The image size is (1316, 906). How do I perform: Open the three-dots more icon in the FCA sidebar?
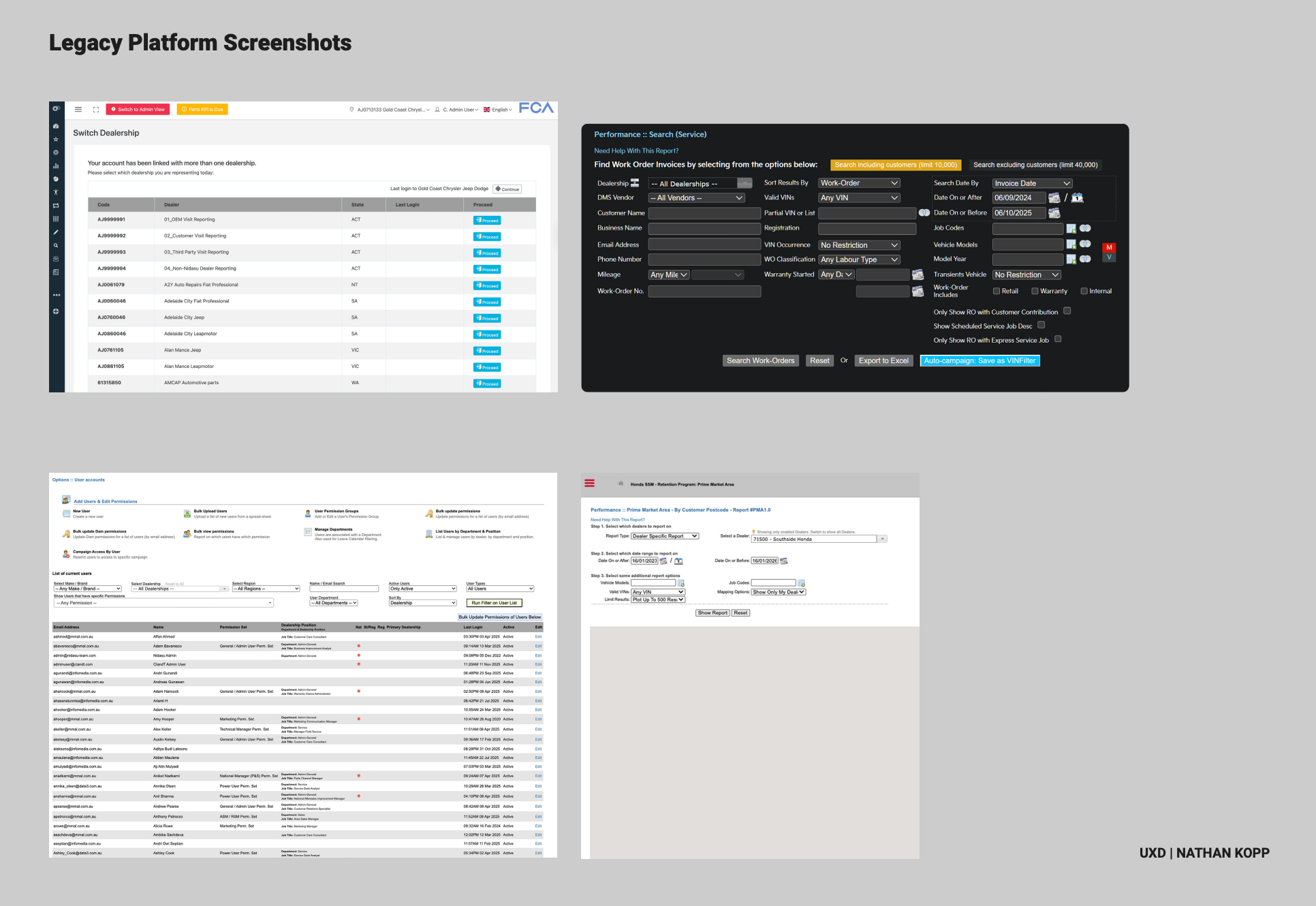tap(56, 295)
